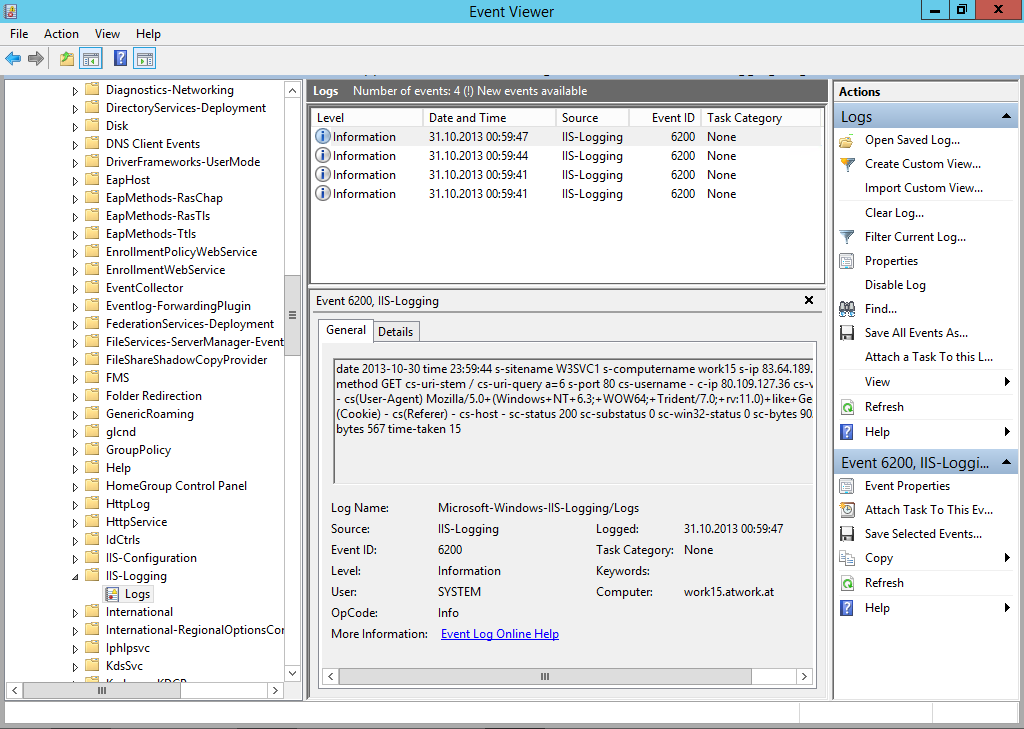Click the Back arrow toolbar icon
Viewport: 1024px width, 729px height.
click(x=13, y=59)
